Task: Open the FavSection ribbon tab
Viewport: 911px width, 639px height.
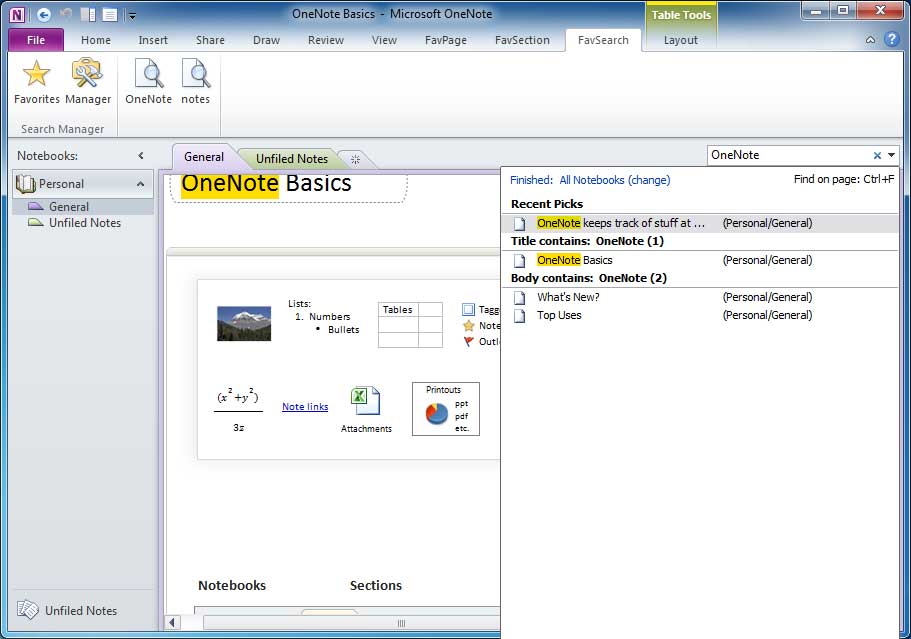Action: tap(522, 40)
